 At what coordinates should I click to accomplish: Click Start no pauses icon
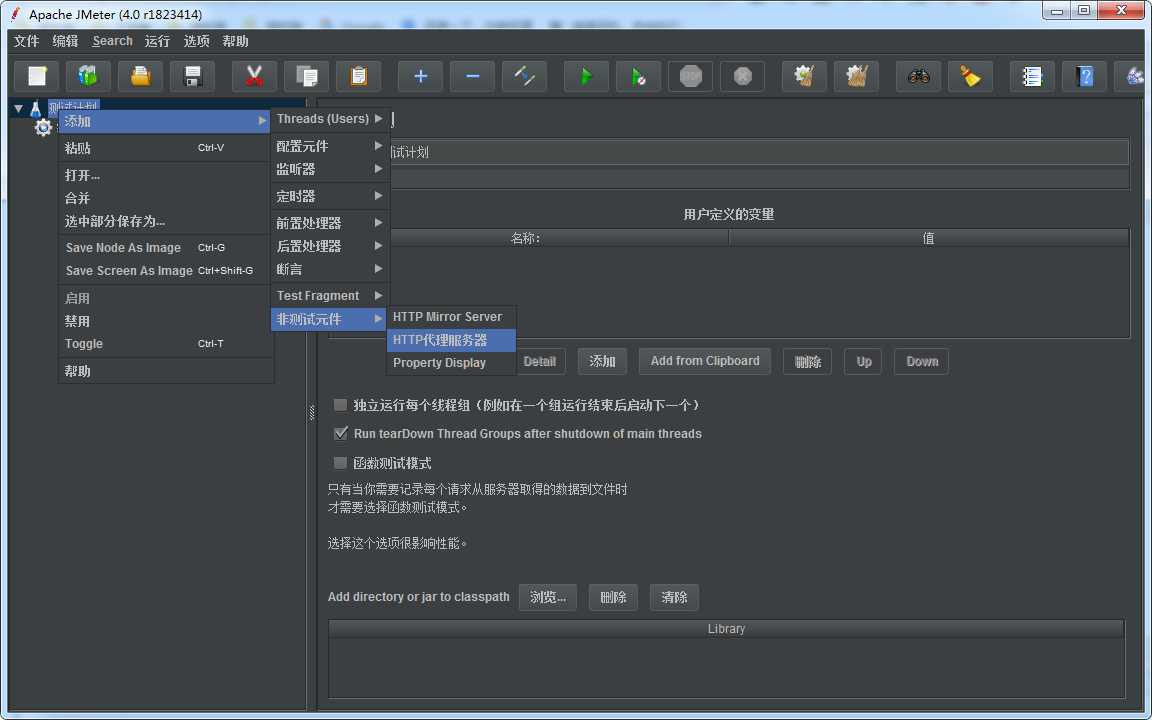point(638,76)
